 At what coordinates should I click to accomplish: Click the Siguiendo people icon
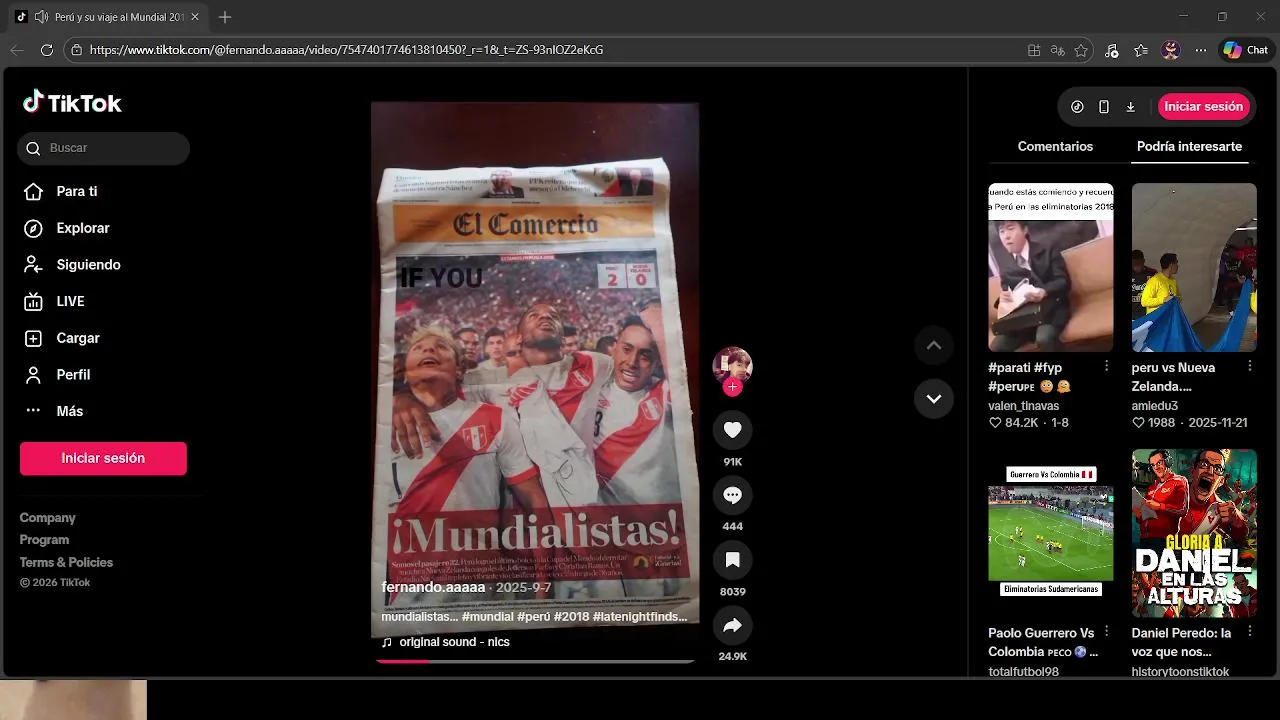click(x=33, y=264)
